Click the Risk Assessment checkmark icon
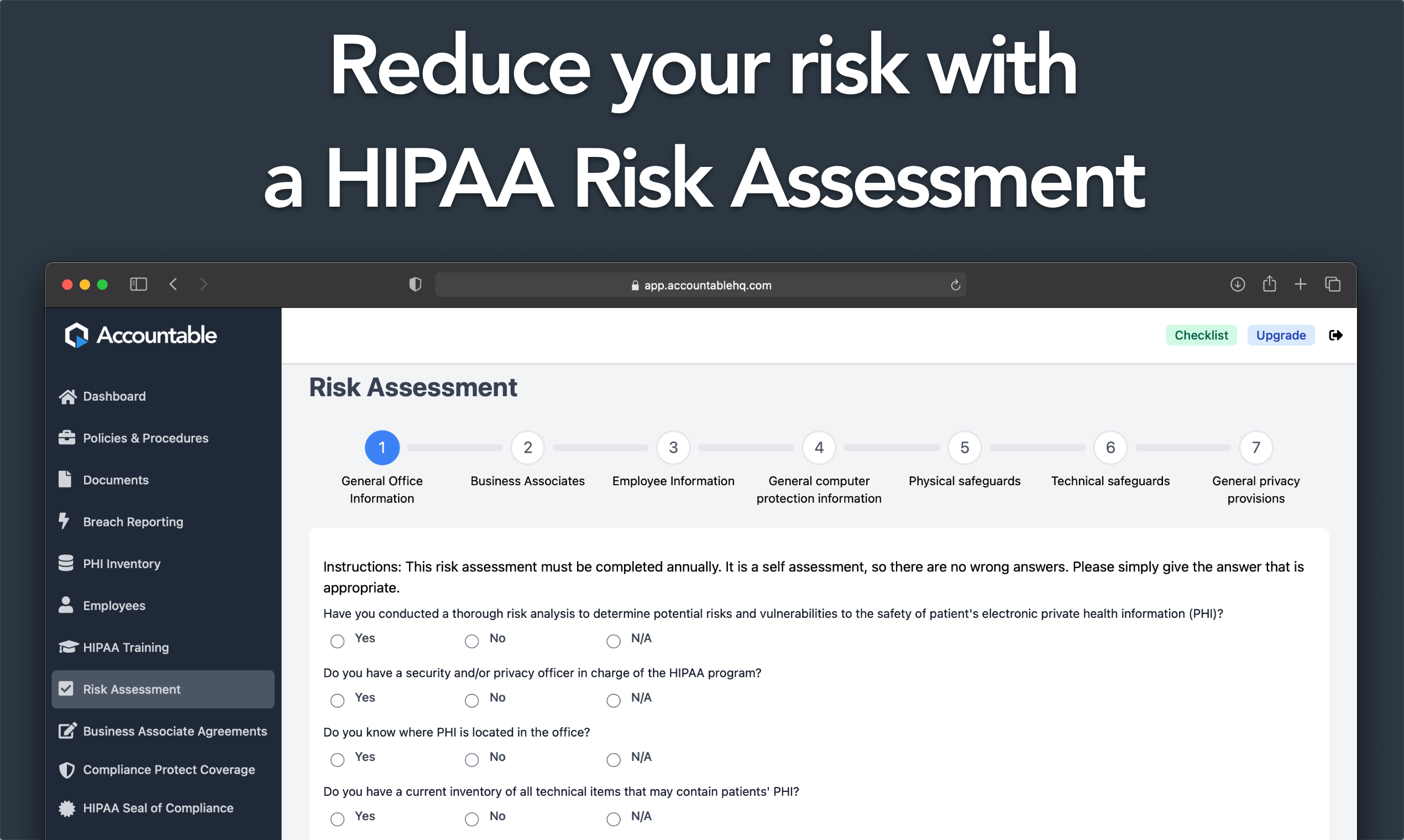1404x840 pixels. point(66,688)
